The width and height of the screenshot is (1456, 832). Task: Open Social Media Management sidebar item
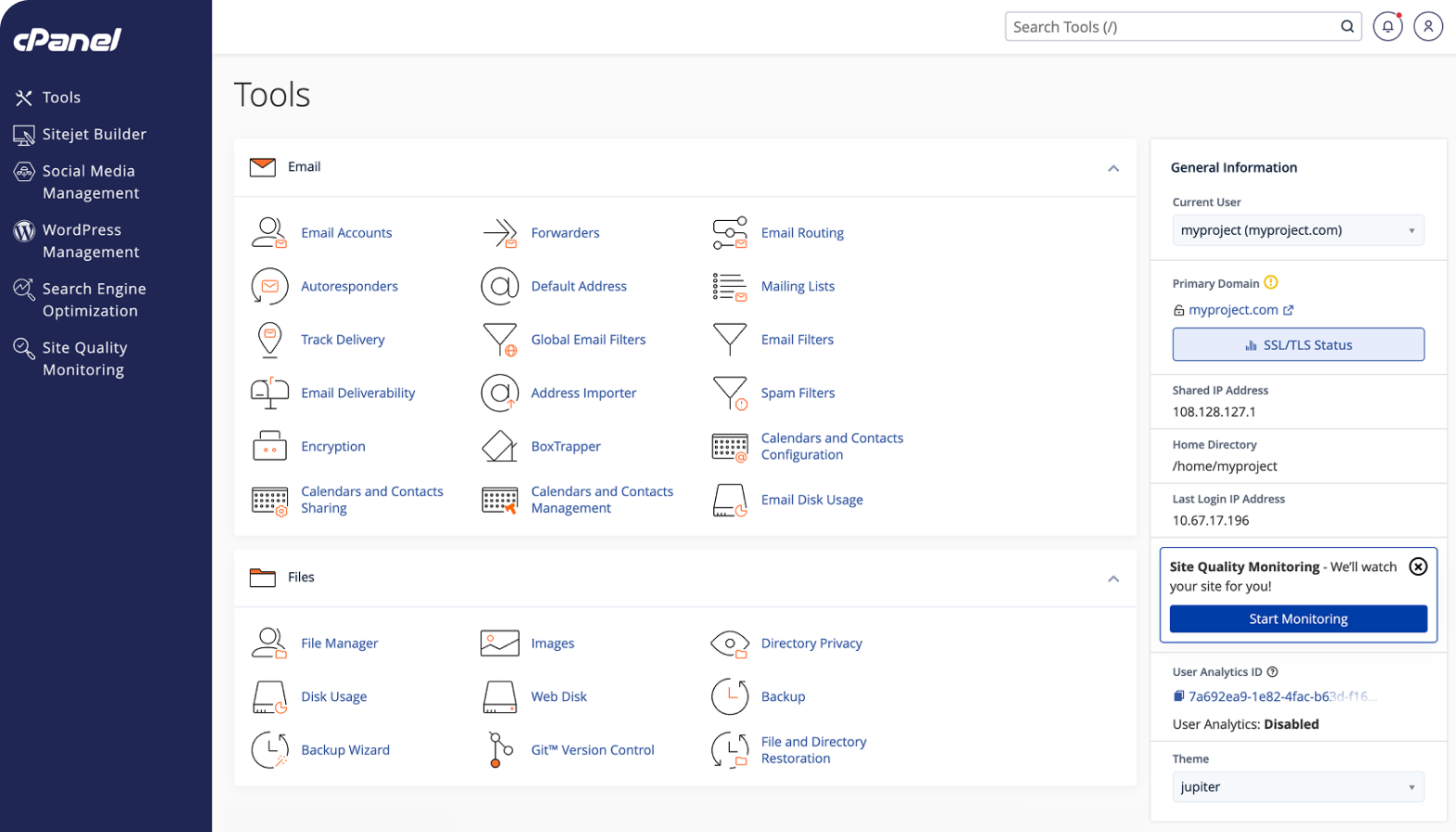[x=77, y=182]
